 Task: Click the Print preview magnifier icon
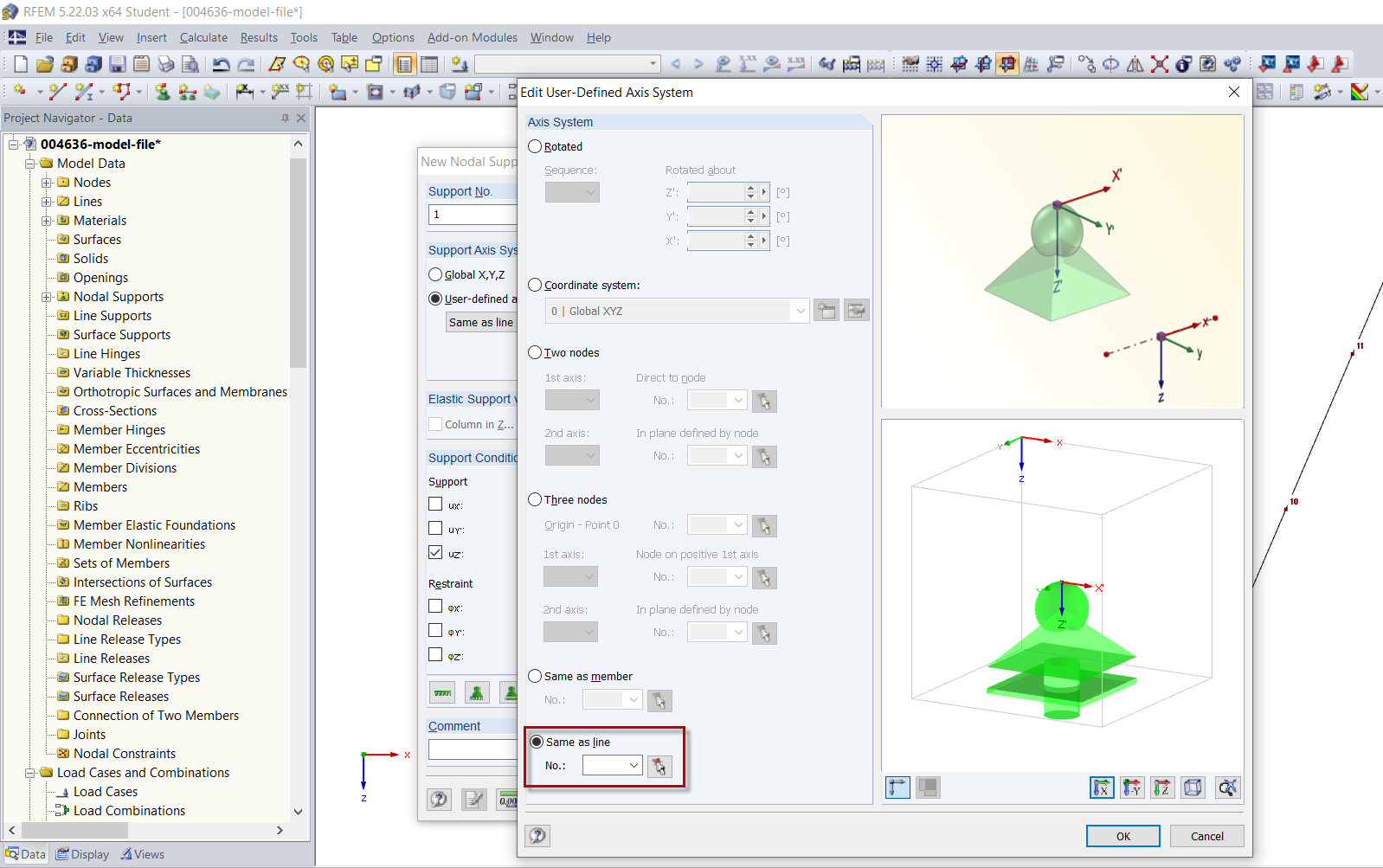tap(190, 64)
